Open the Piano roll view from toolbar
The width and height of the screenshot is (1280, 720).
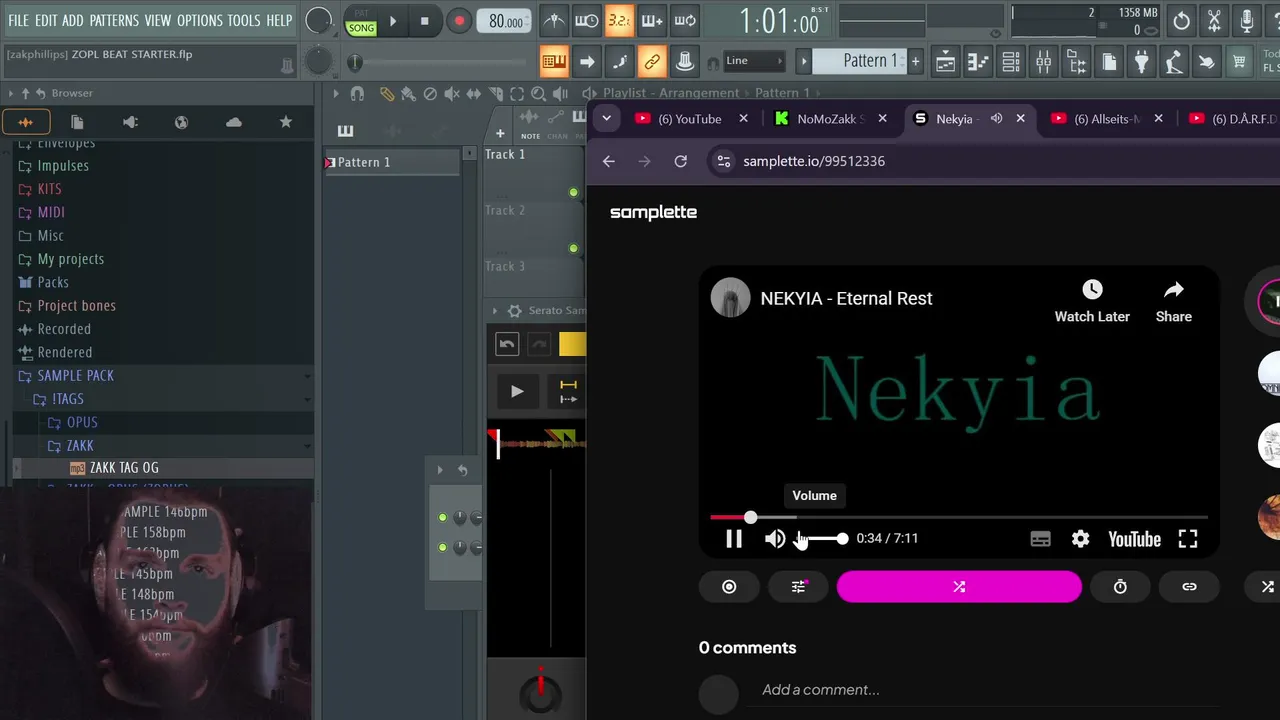pos(978,62)
